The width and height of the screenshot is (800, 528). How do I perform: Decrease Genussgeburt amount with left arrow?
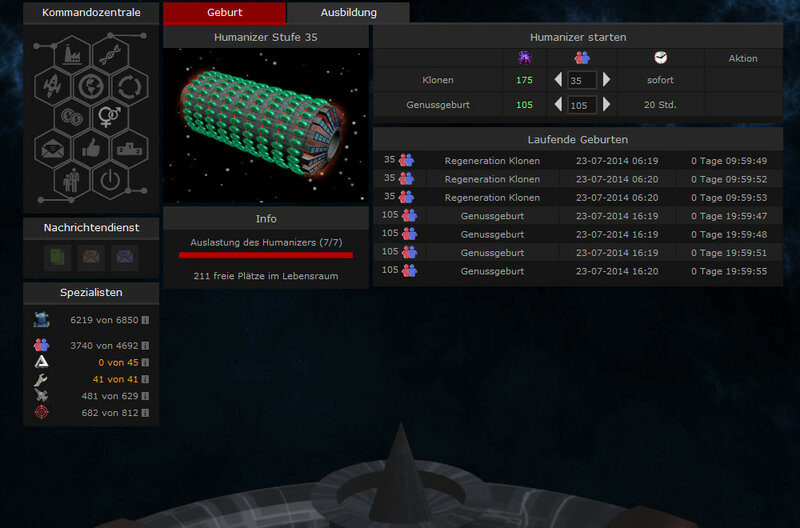coord(558,105)
